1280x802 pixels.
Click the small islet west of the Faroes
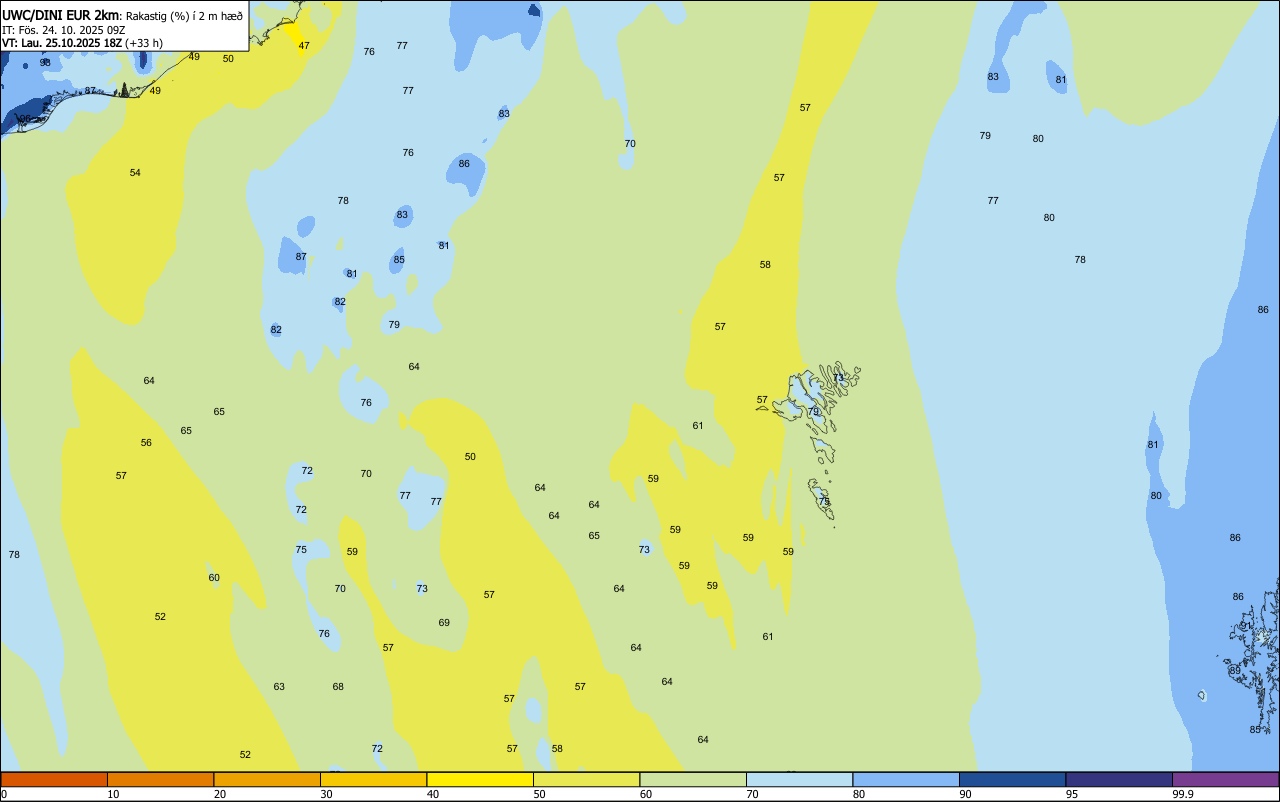point(763,407)
